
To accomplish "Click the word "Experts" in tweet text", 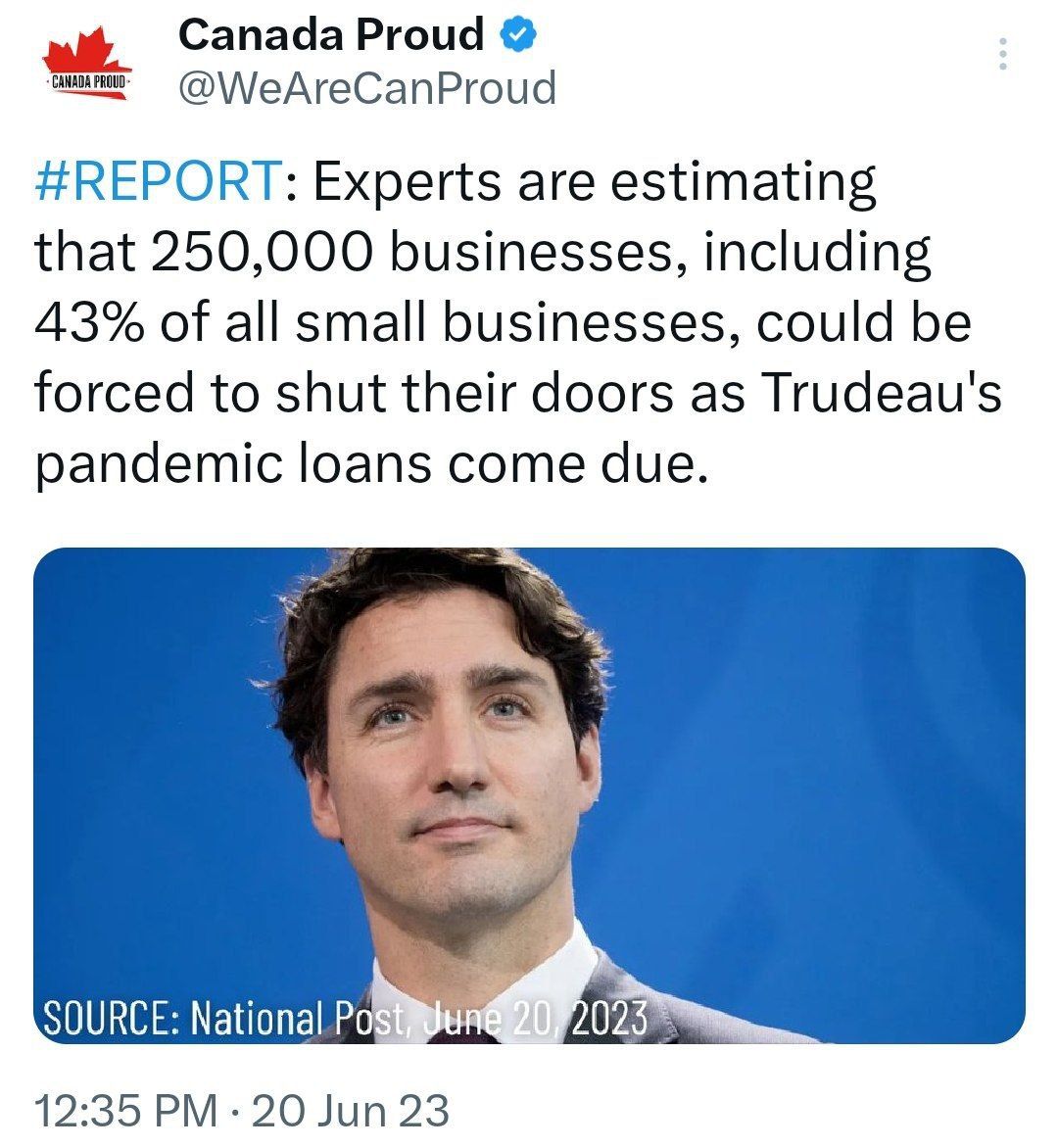I will click(x=409, y=181).
